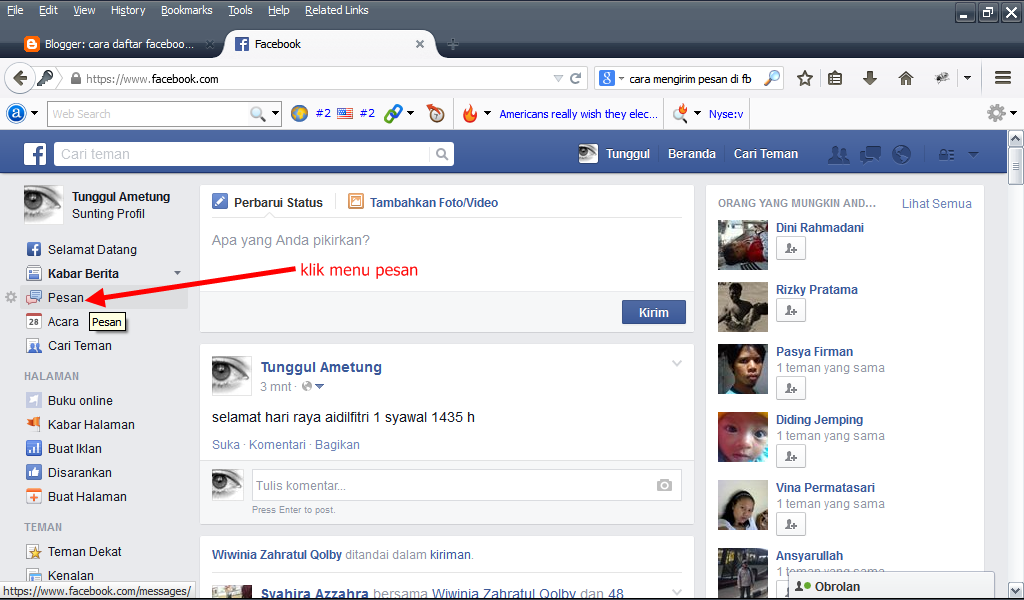1024x600 pixels.
Task: Click the Kirim button
Action: [653, 311]
